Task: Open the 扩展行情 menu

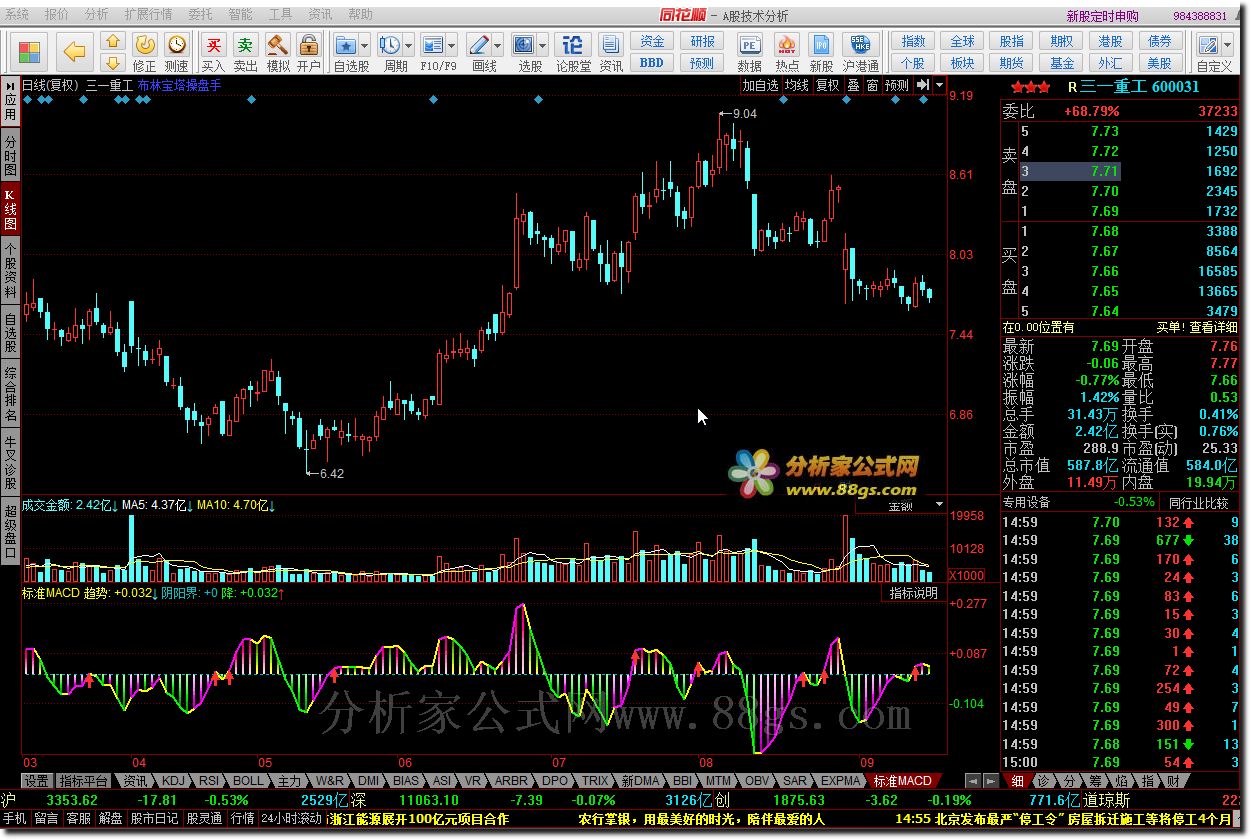Action: pyautogui.click(x=148, y=15)
